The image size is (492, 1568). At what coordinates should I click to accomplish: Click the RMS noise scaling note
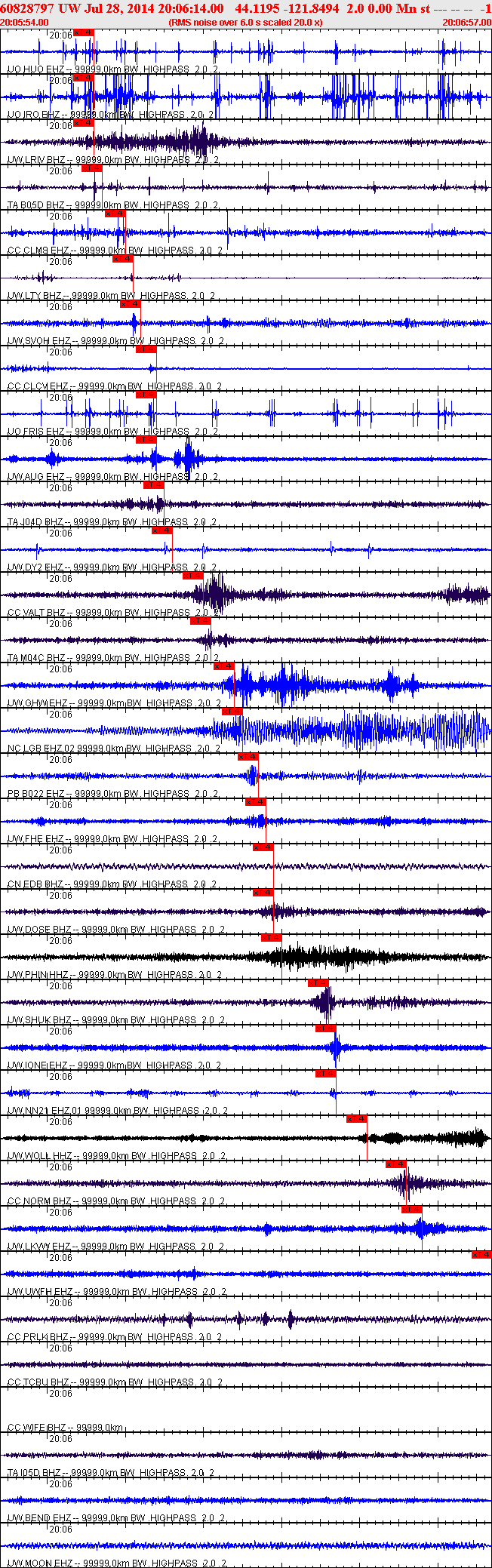coord(245,23)
